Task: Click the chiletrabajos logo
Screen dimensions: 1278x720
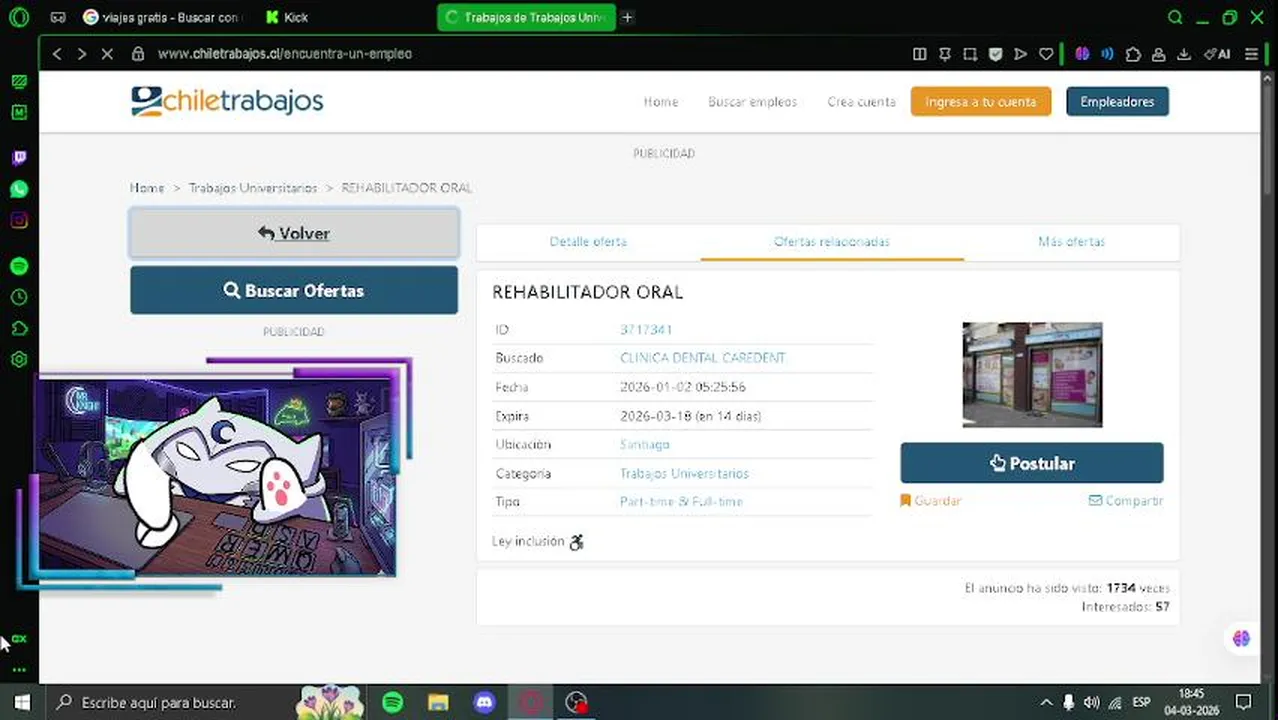Action: [x=227, y=101]
